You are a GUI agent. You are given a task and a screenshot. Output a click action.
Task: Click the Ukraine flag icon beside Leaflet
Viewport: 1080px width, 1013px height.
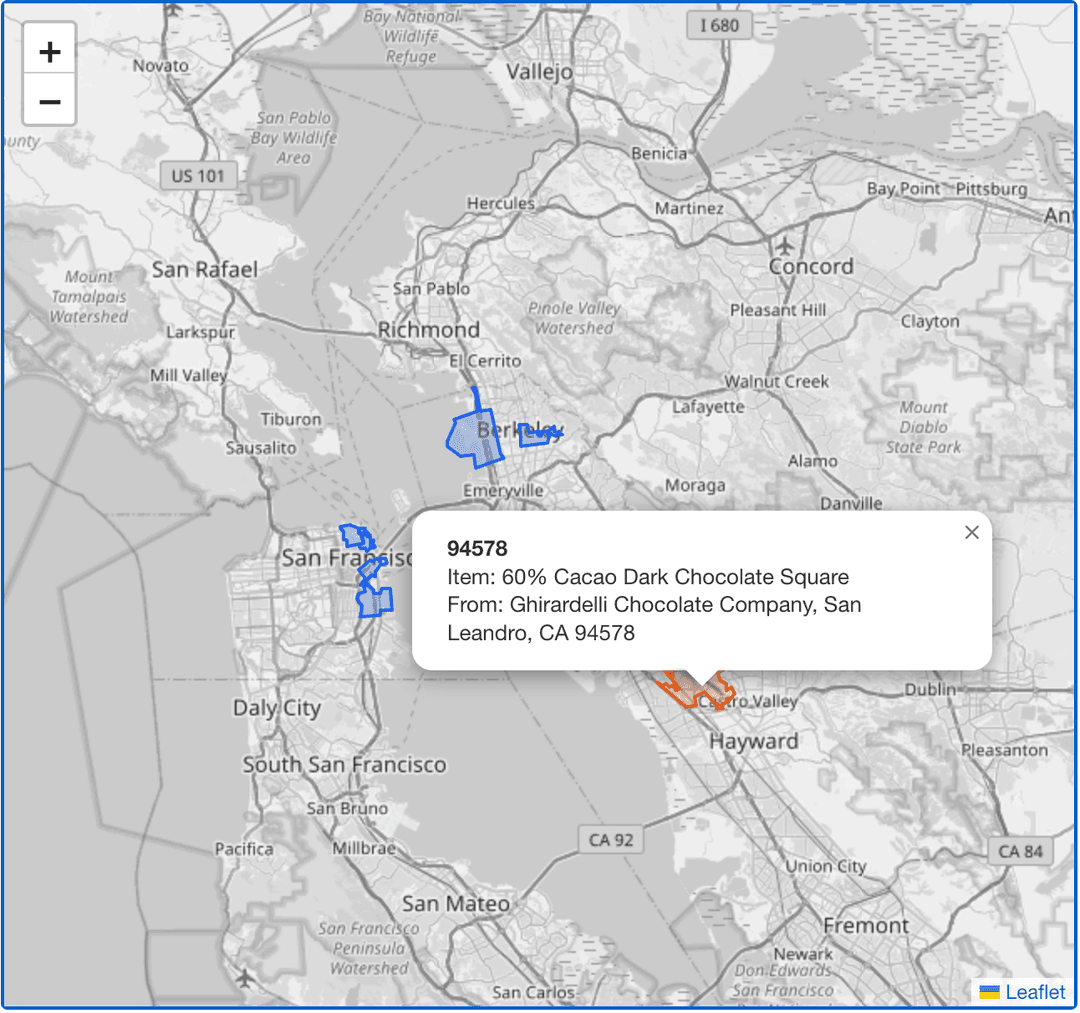pyautogui.click(x=990, y=992)
